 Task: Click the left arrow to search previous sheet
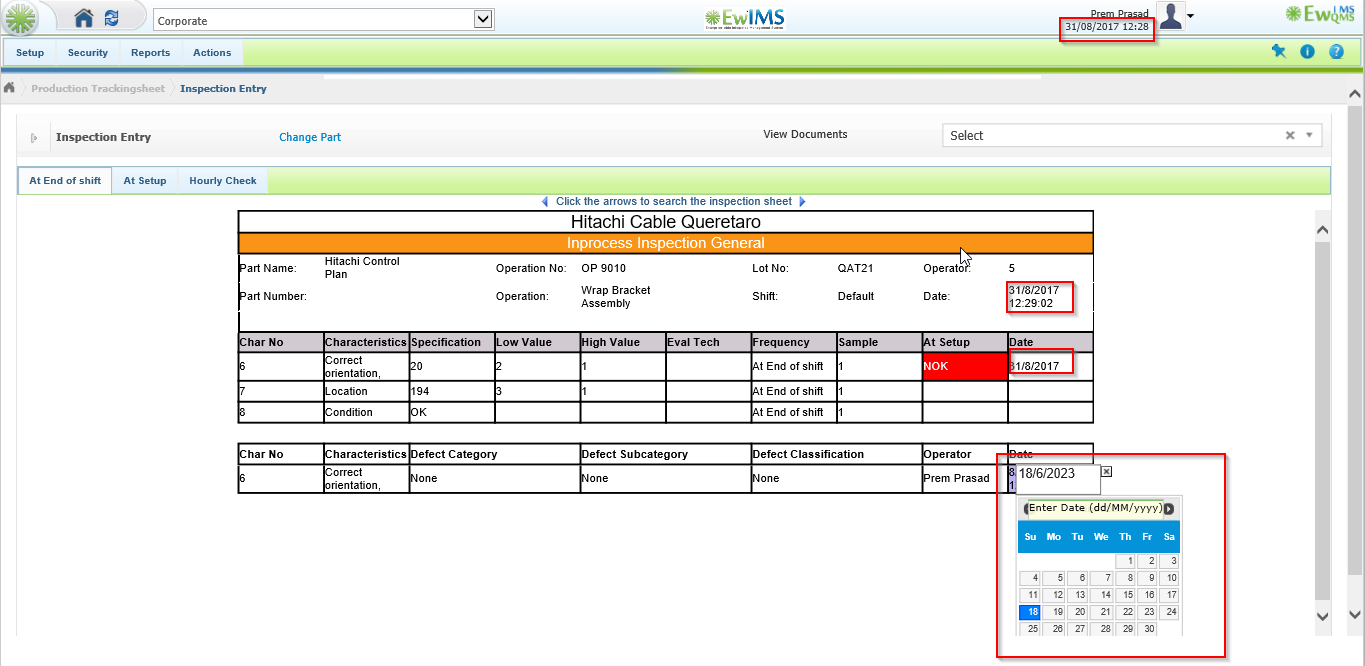(545, 201)
